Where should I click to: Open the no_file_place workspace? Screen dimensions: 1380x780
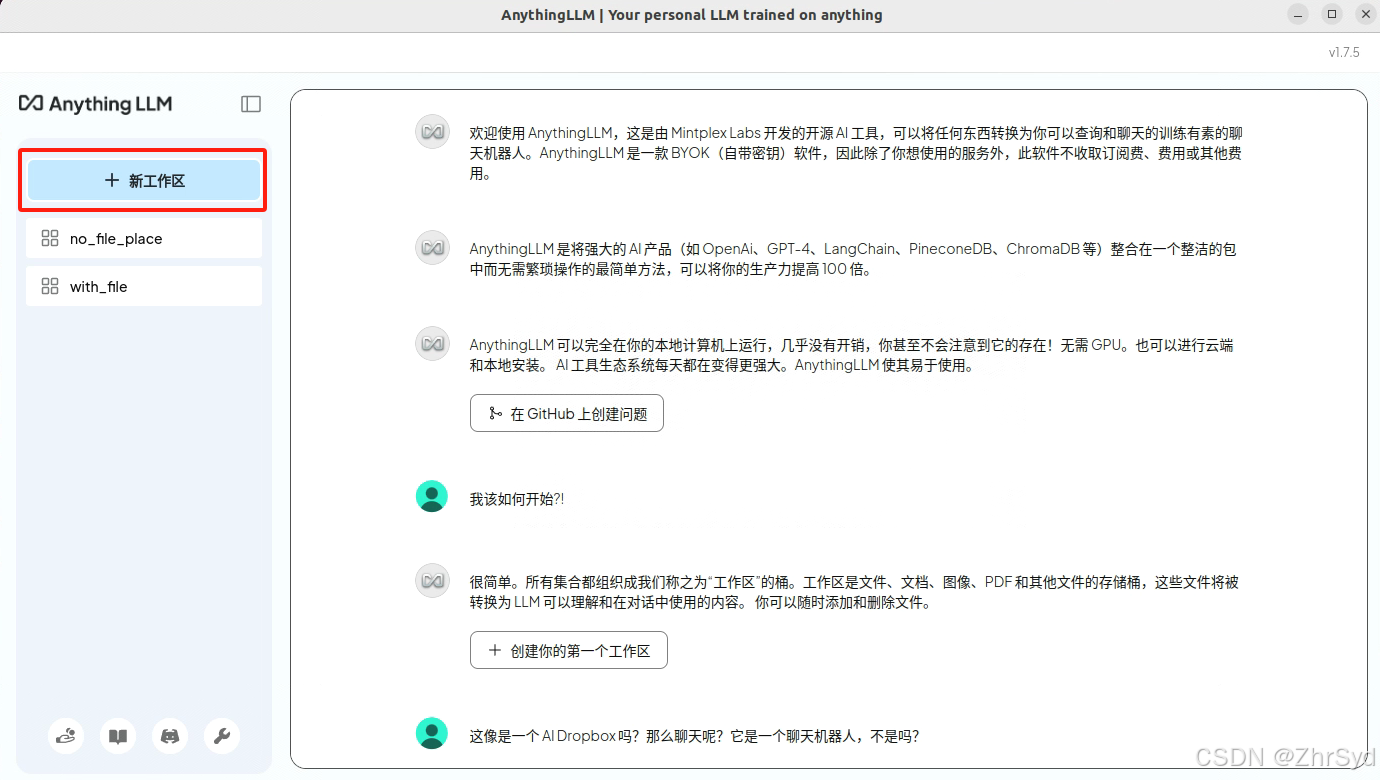[144, 238]
